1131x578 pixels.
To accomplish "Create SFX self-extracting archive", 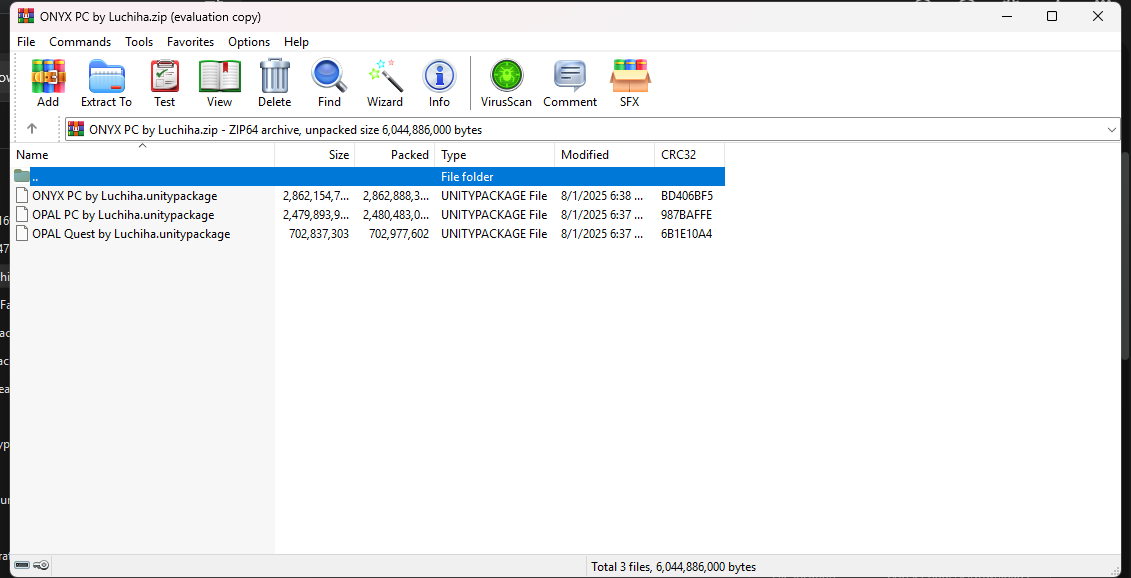I will pyautogui.click(x=630, y=75).
